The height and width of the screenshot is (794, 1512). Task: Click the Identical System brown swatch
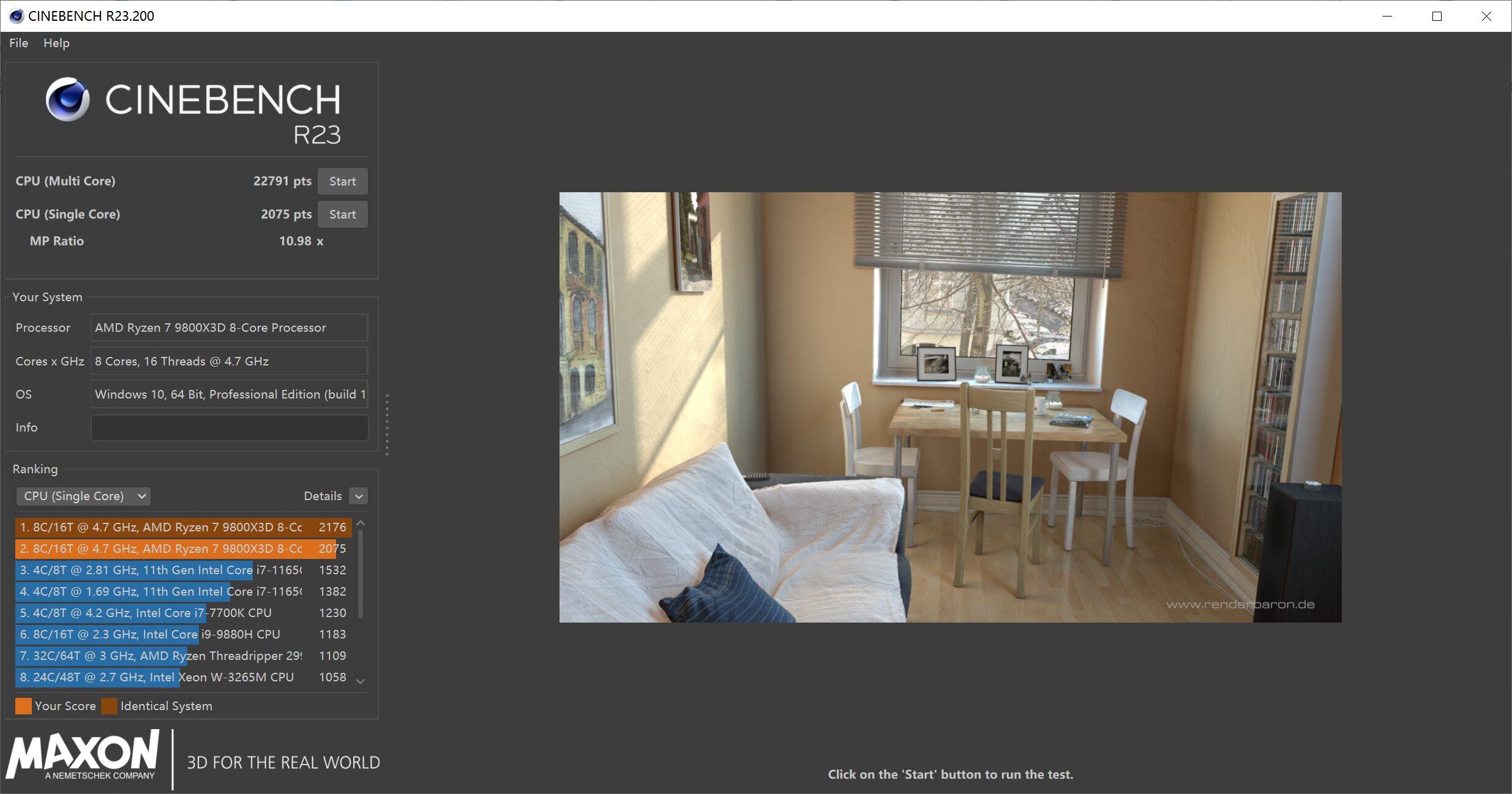109,706
